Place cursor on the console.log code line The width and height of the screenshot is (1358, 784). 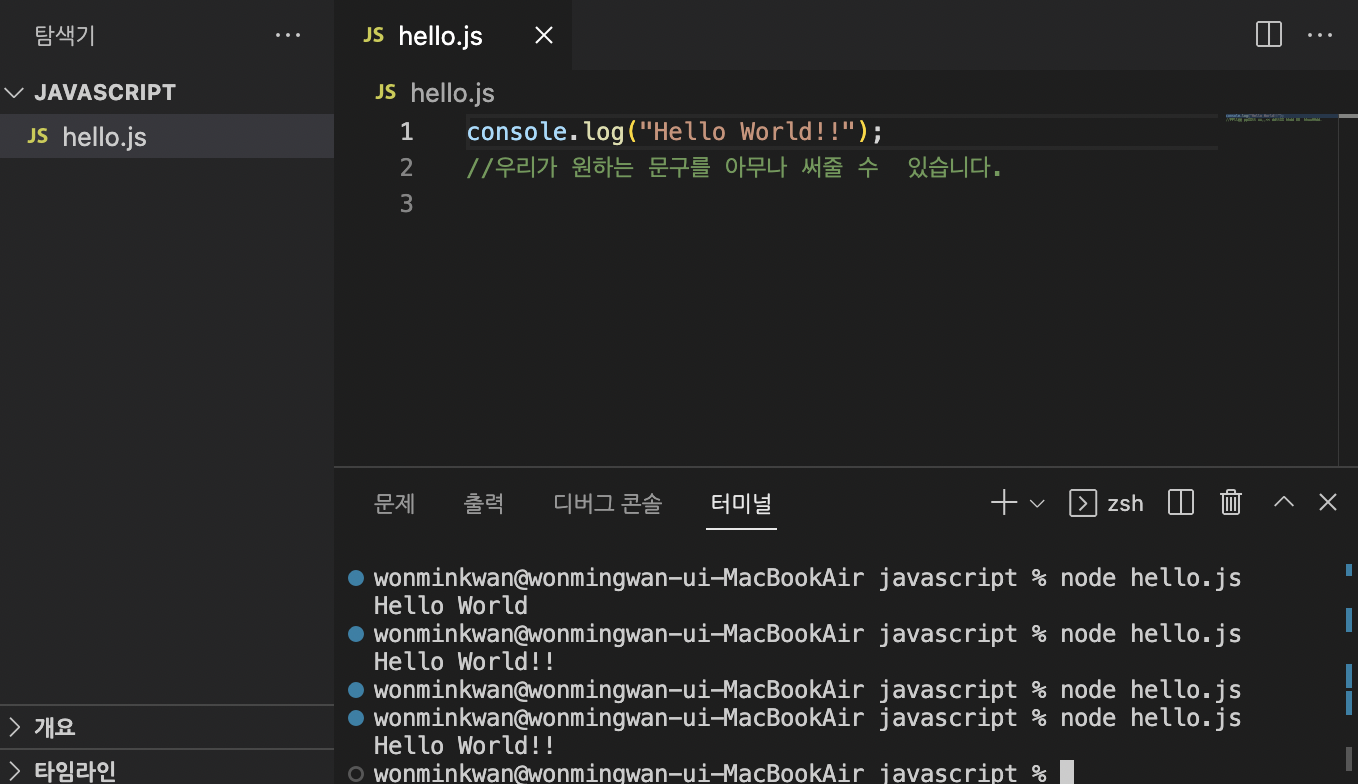click(x=675, y=131)
